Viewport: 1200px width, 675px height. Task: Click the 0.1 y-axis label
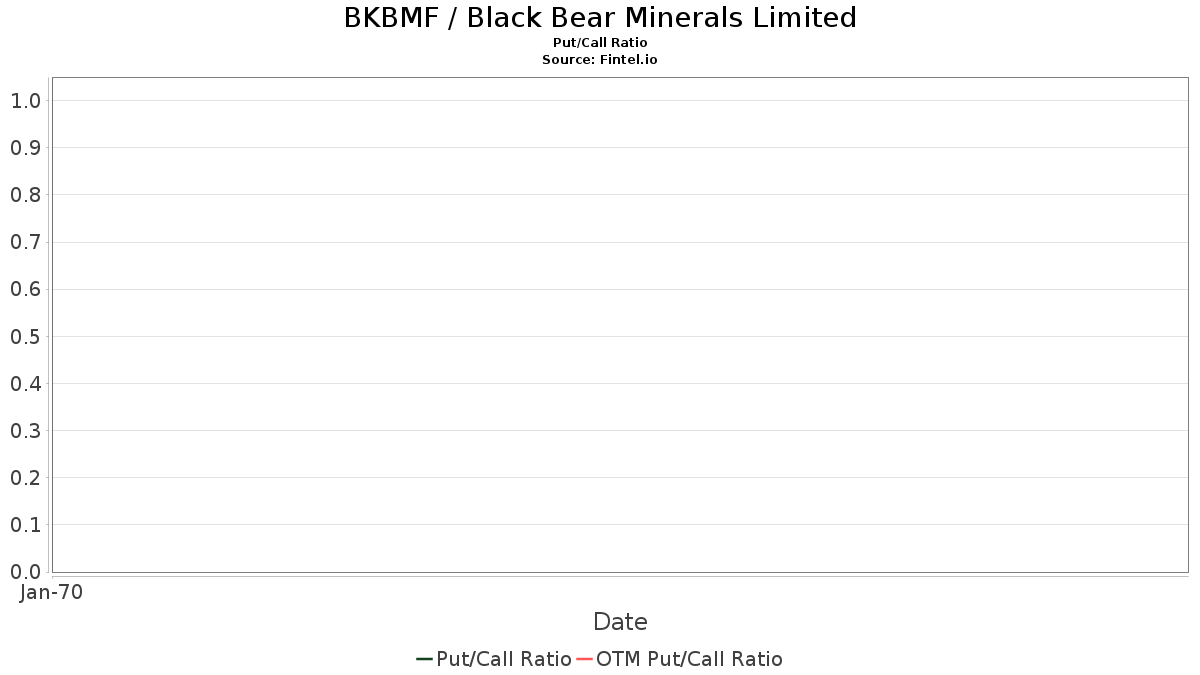(x=25, y=525)
